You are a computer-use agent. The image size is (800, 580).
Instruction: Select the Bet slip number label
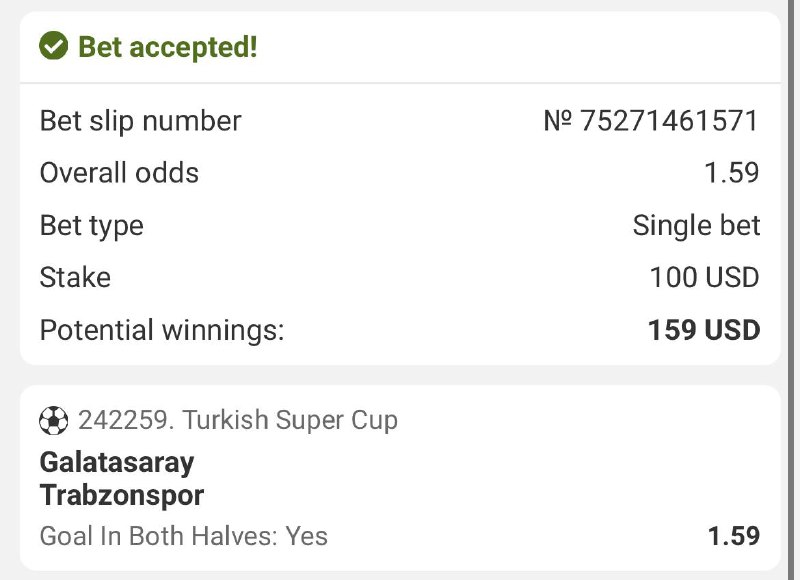[140, 121]
